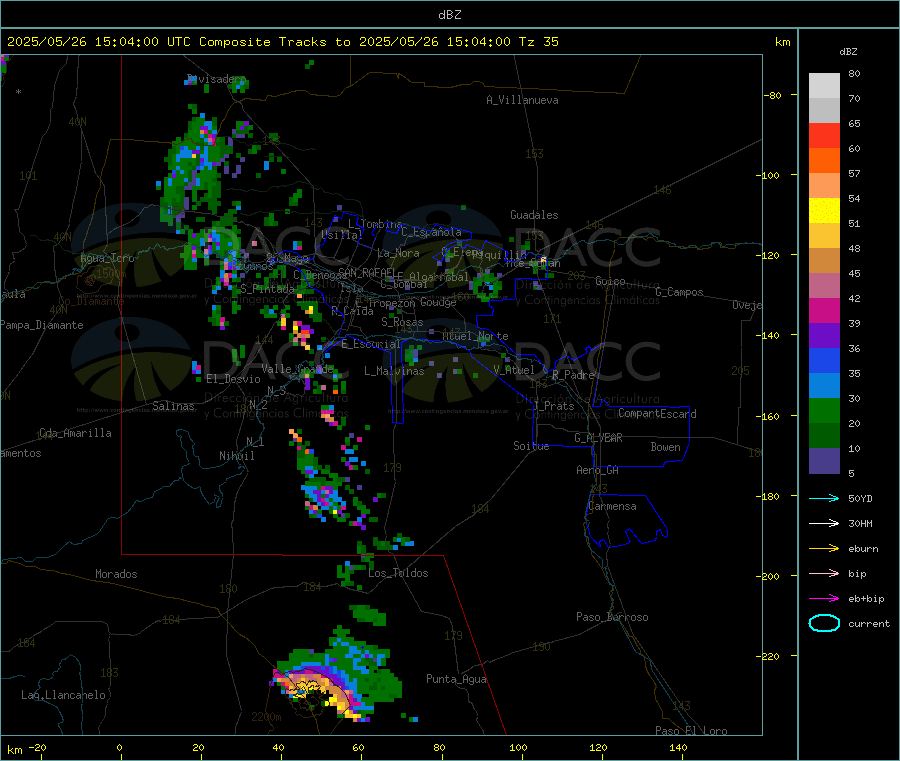Select the red 60-65 dBZ legend swatch
This screenshot has width=900, height=761.
coord(824,135)
